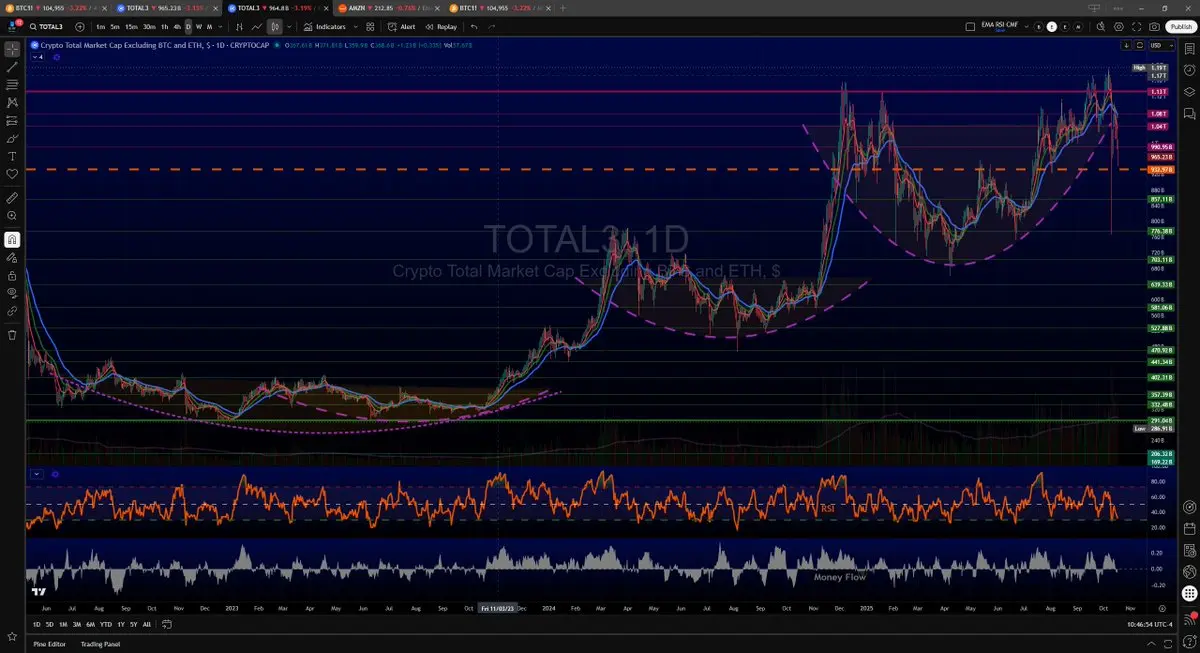Screen dimensions: 1200x653
Task: Open the bar chart style icon
Action: 240,27
